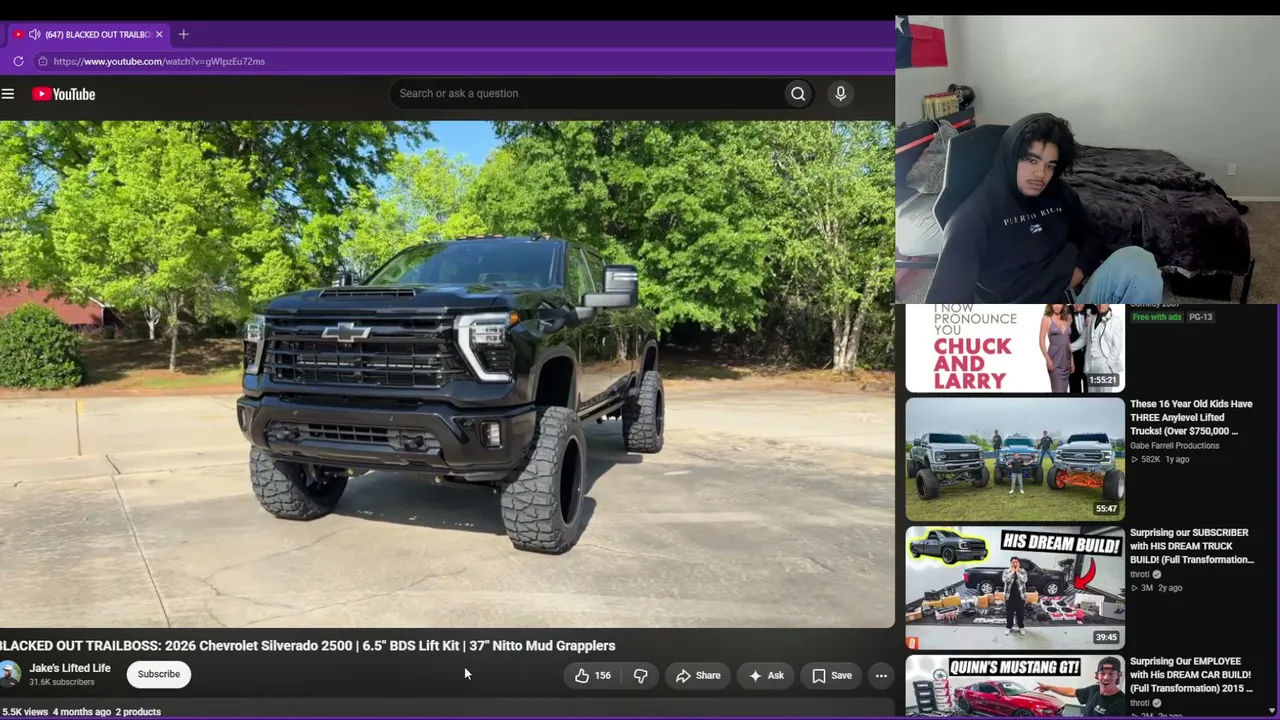Start voice search with the microphone icon
The image size is (1280, 720).
(840, 94)
